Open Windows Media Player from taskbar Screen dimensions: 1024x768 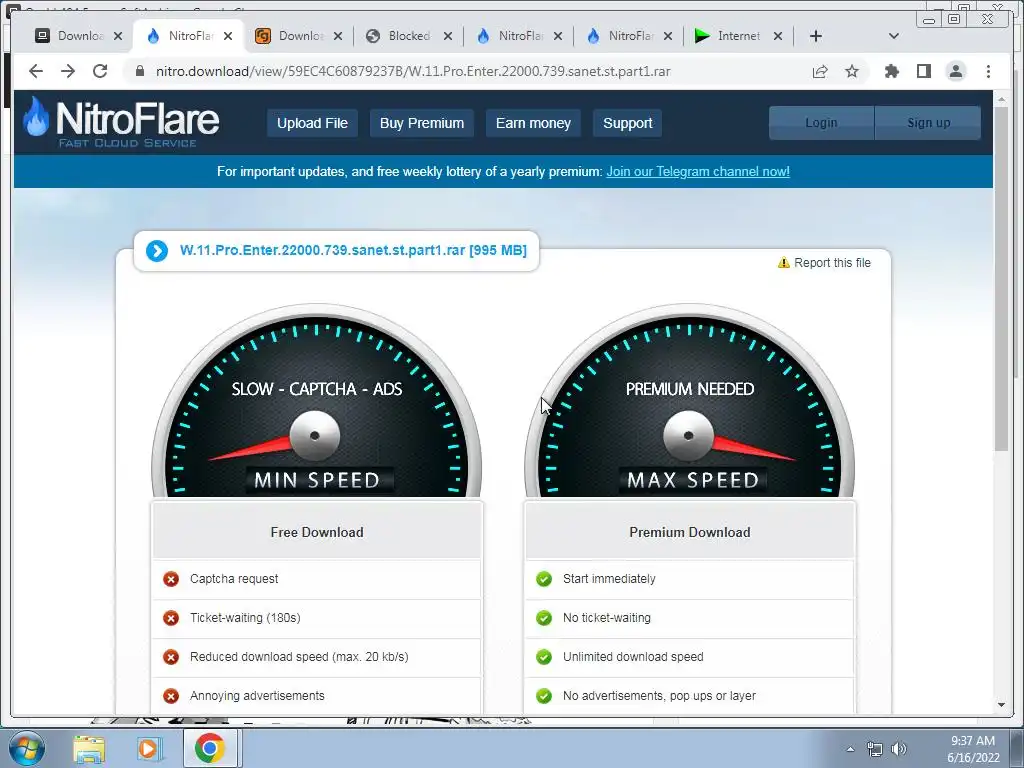[x=149, y=748]
